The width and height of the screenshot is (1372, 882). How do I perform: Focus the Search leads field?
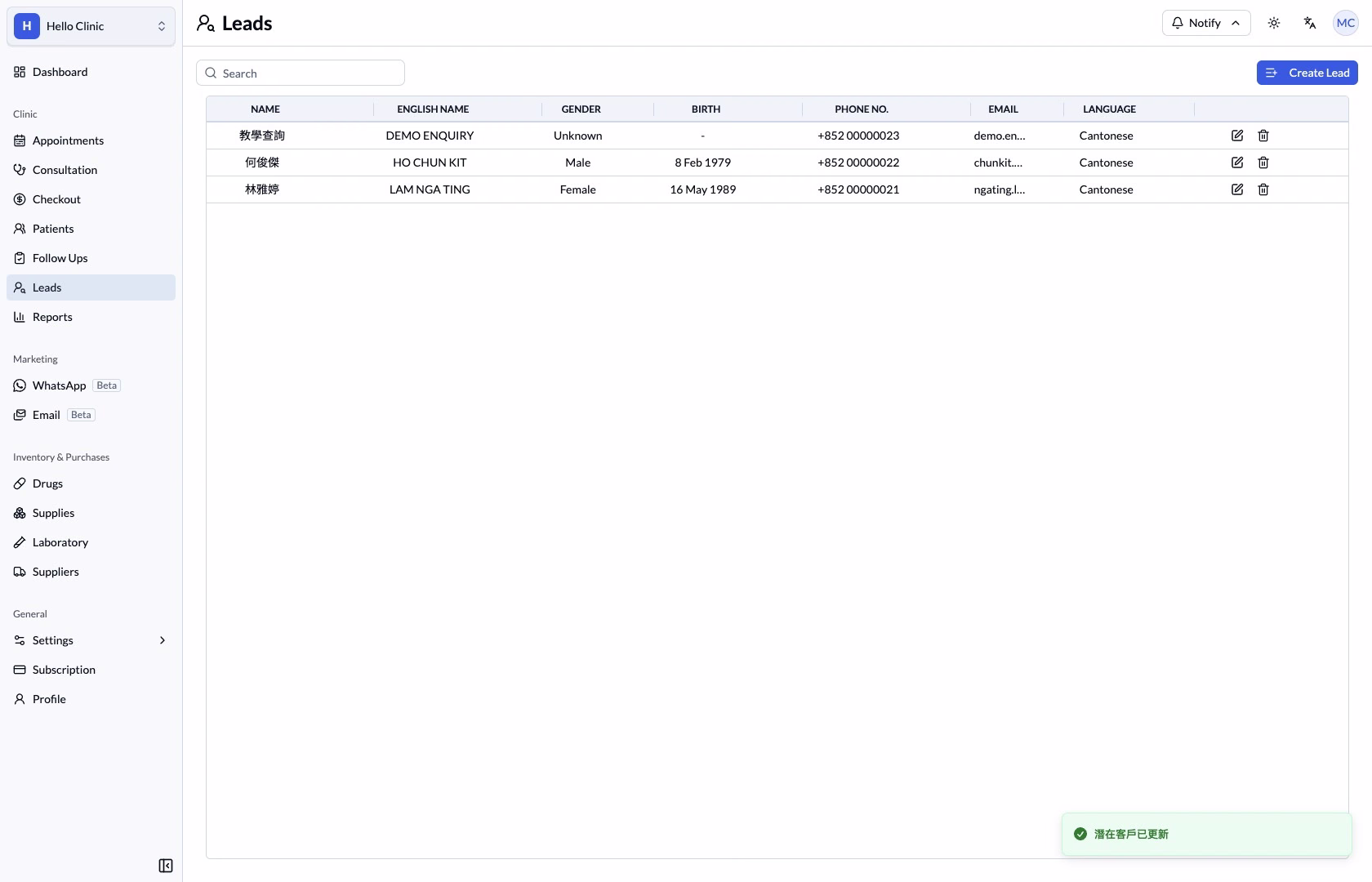click(x=301, y=73)
